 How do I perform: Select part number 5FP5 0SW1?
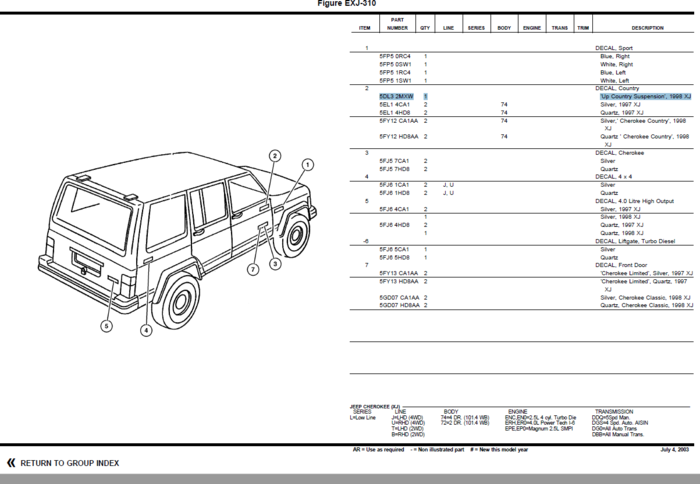click(x=396, y=64)
